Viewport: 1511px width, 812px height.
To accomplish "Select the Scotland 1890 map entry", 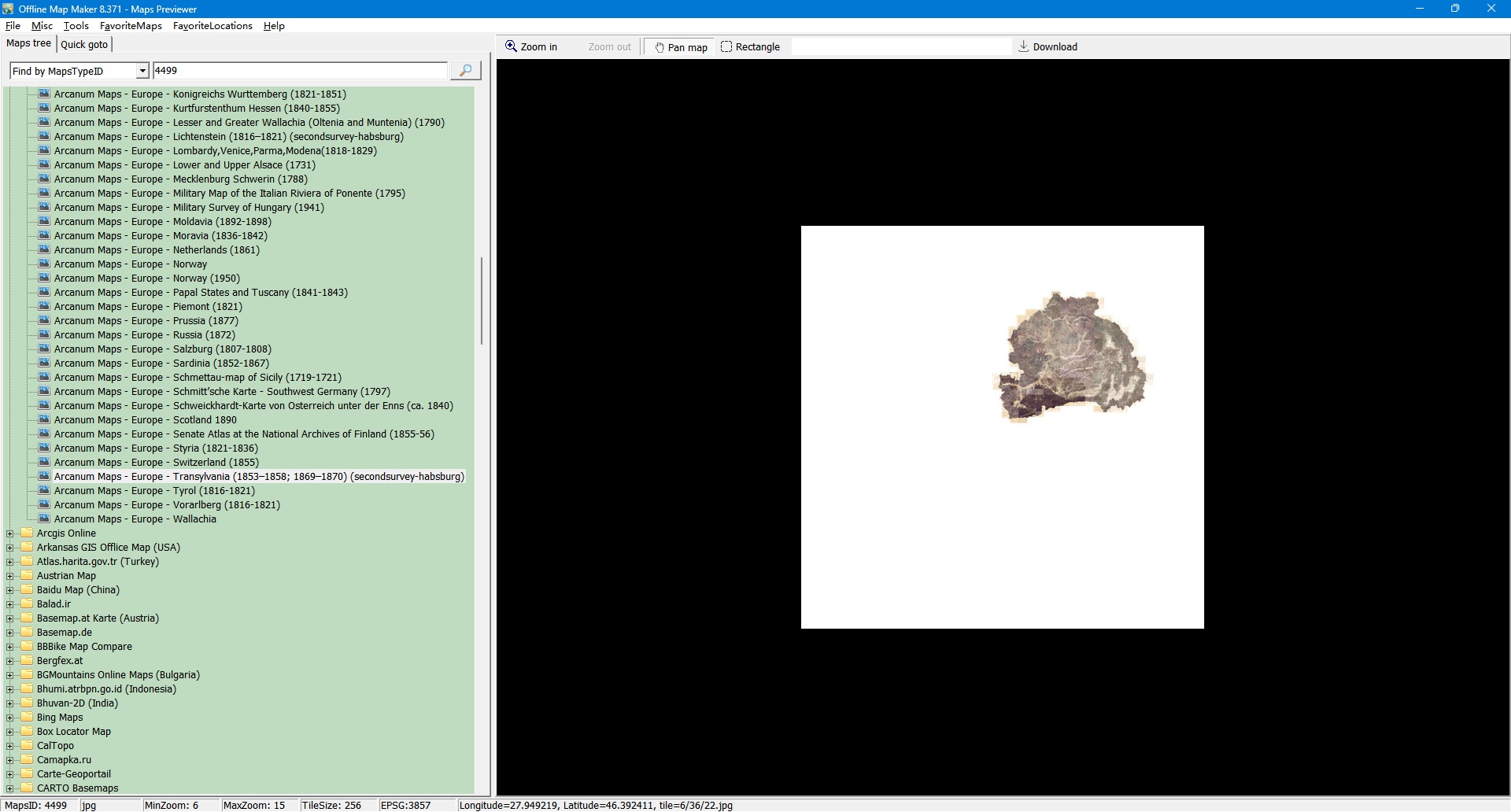I will (x=145, y=420).
